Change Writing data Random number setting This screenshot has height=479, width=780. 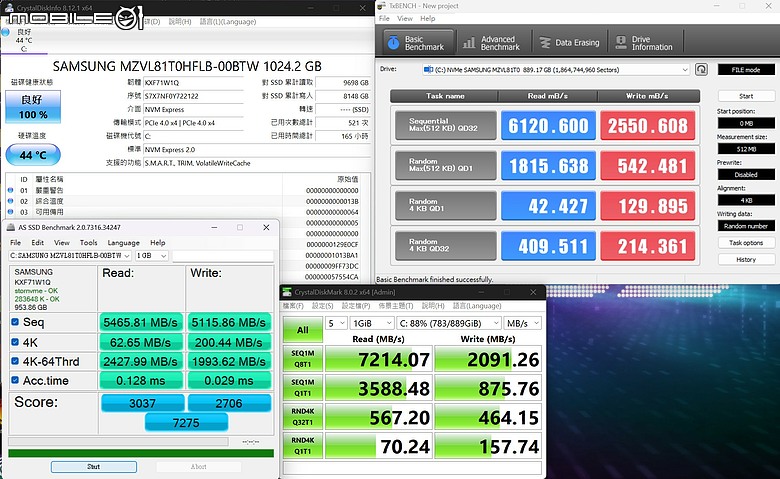pyautogui.click(x=746, y=226)
